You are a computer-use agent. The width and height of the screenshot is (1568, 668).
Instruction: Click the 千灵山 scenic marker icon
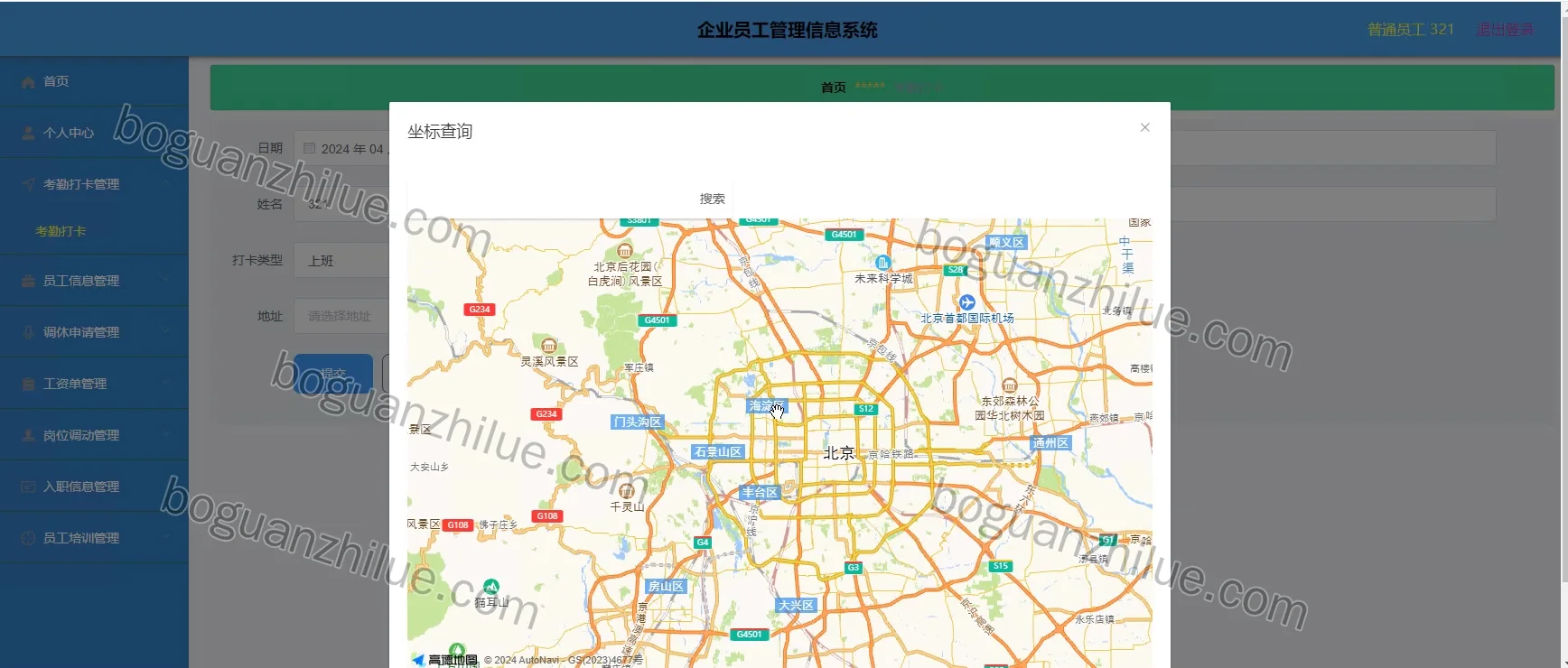[626, 491]
